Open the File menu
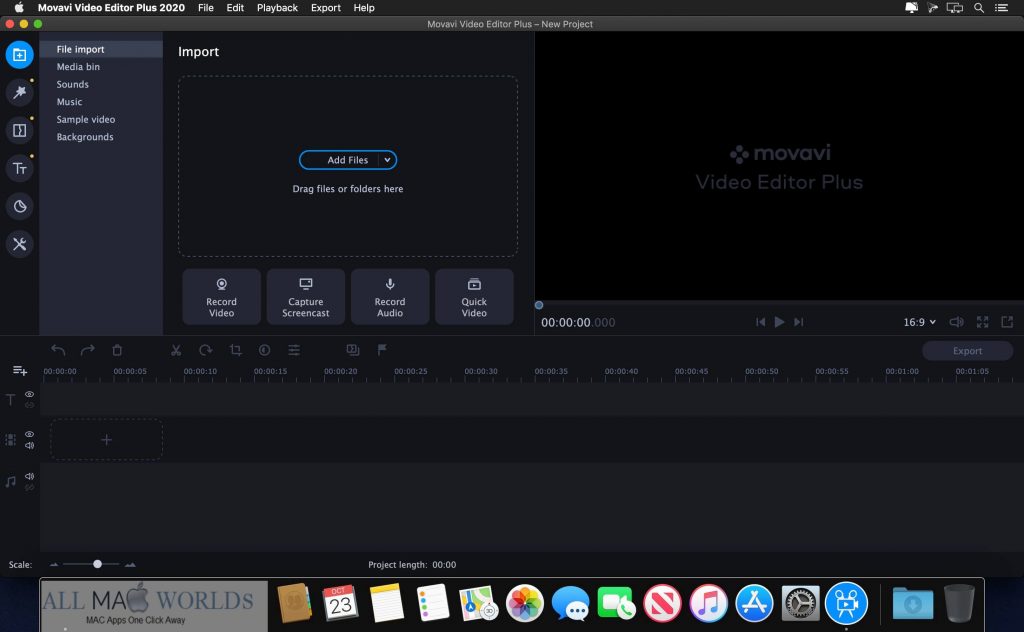 pos(206,8)
